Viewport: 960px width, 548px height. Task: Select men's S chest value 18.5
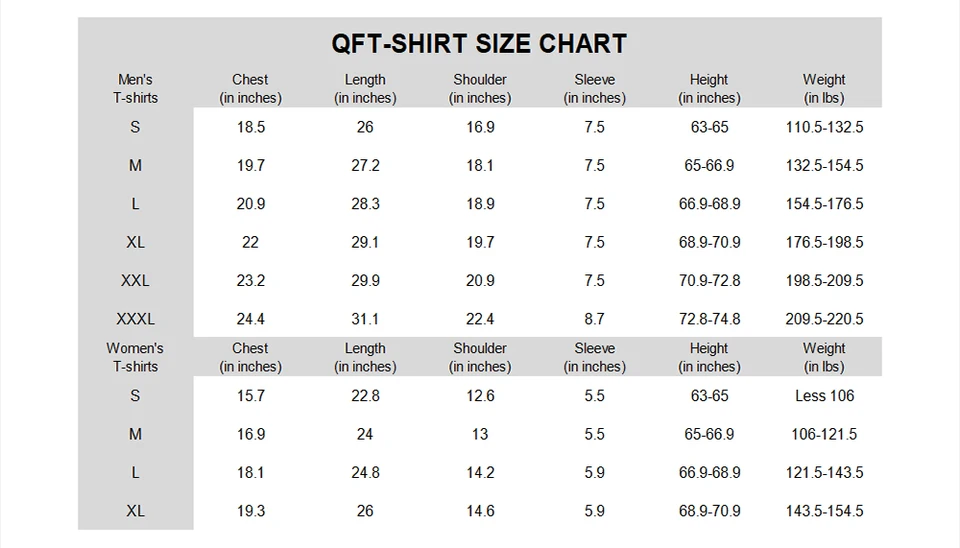(x=250, y=127)
